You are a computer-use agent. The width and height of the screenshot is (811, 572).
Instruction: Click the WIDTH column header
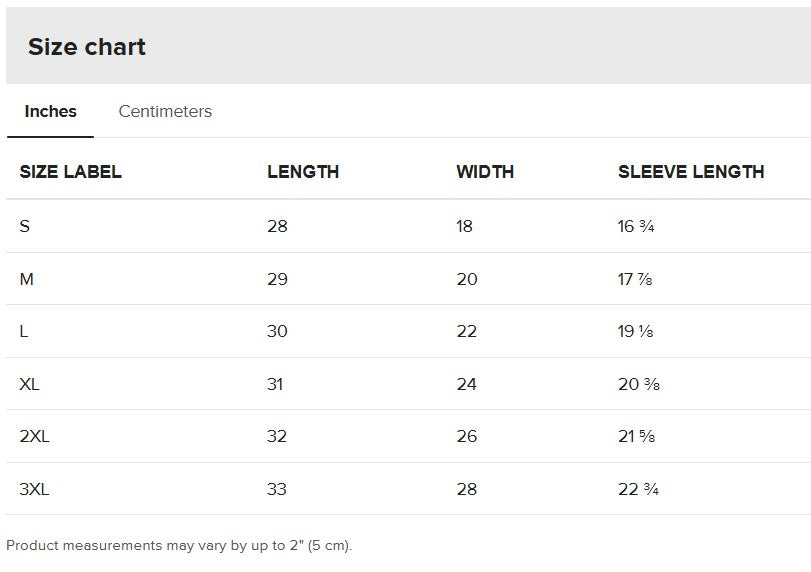pyautogui.click(x=485, y=172)
